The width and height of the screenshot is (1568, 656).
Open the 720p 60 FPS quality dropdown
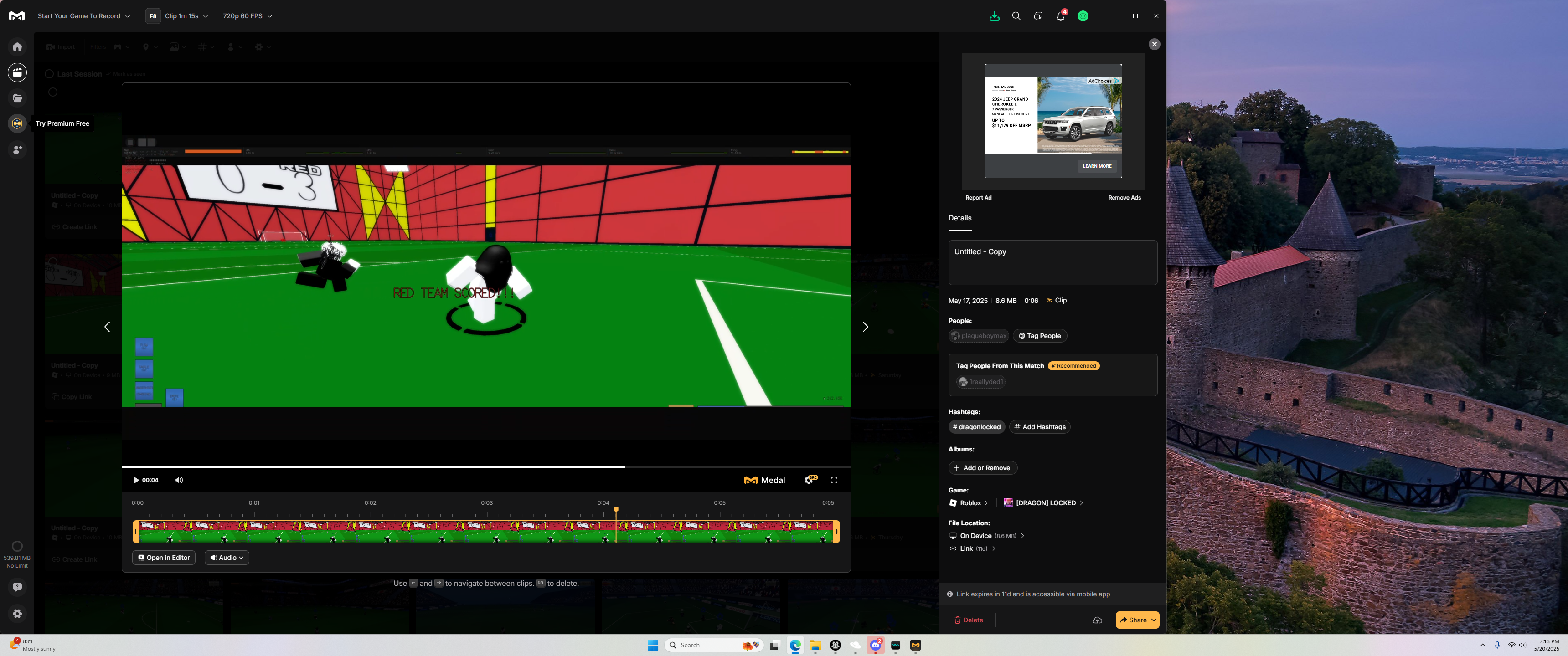click(x=248, y=16)
